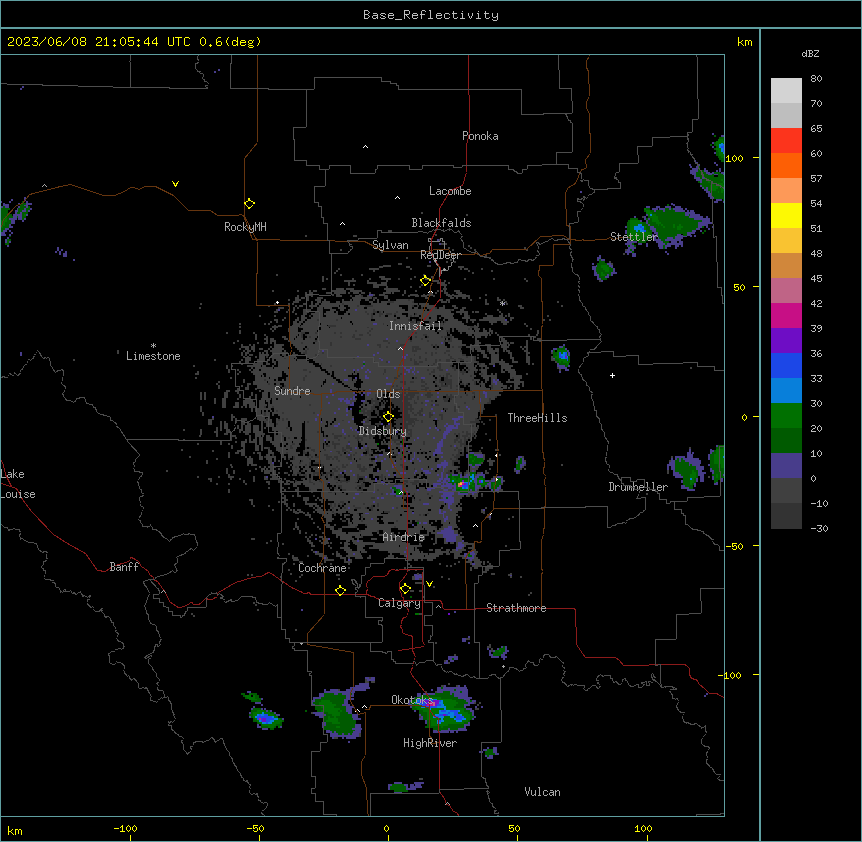Click the yellow diamond marker between Olds and Didsbury

388,417
